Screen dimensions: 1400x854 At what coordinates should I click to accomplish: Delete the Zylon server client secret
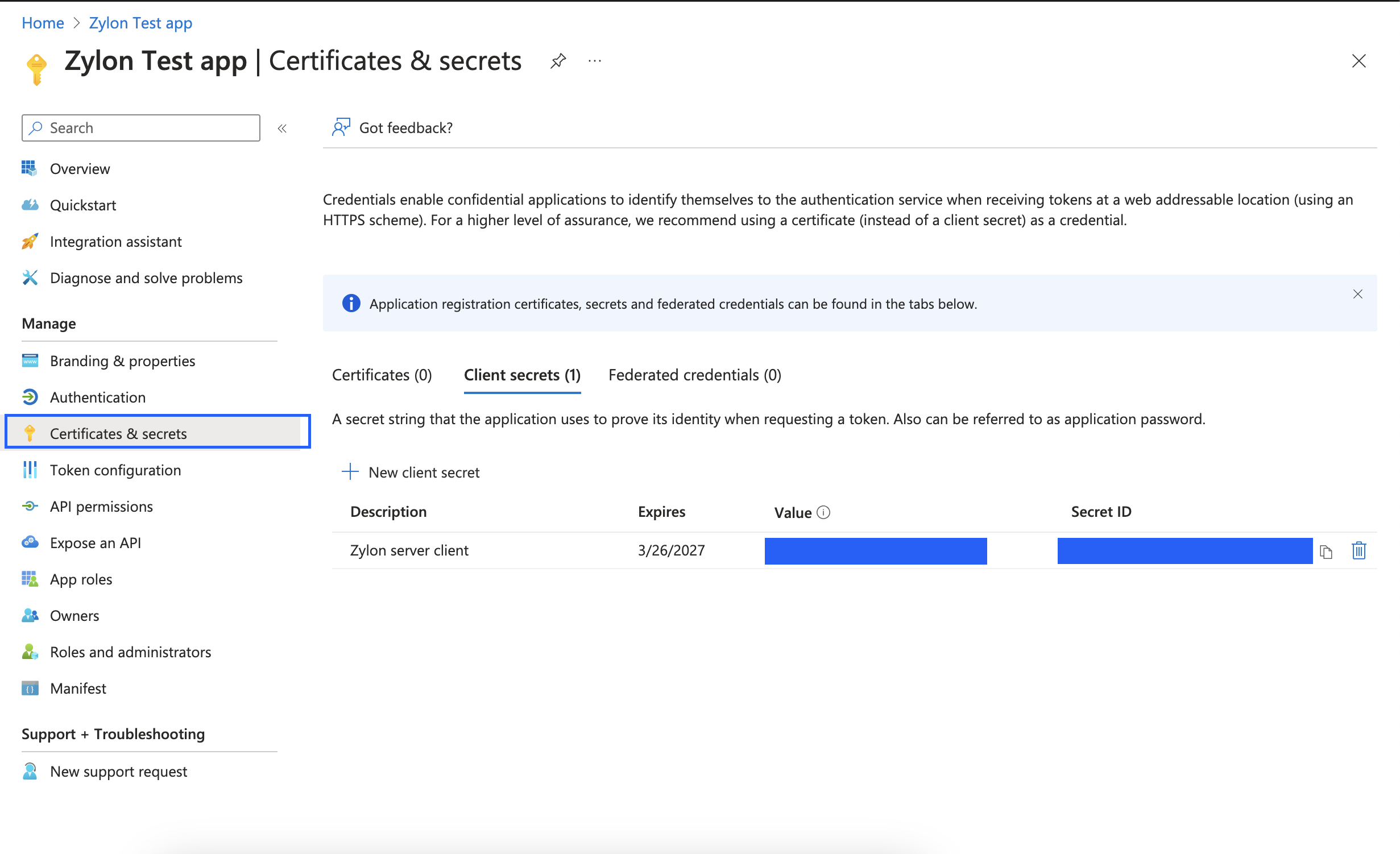[x=1358, y=550]
